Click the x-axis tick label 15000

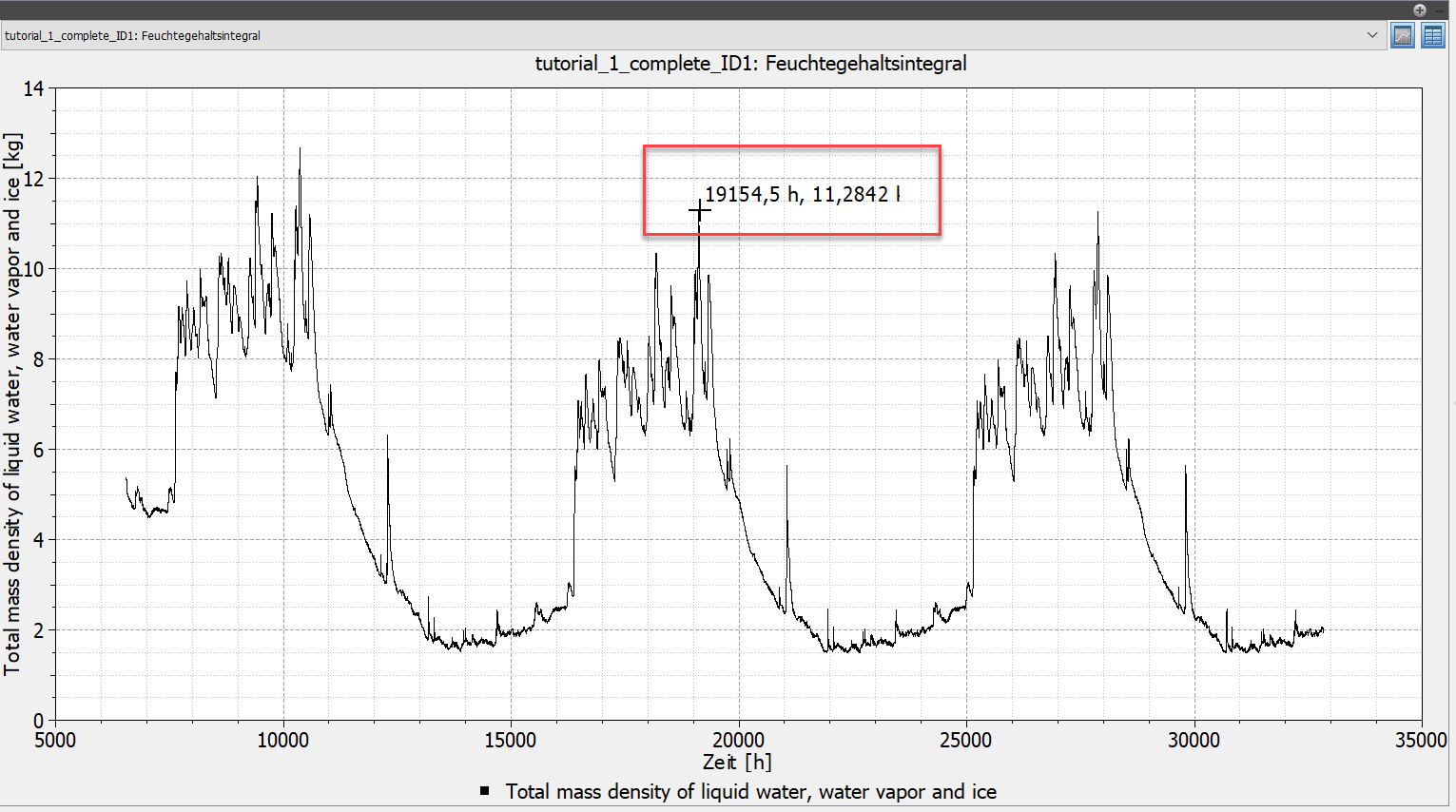511,740
